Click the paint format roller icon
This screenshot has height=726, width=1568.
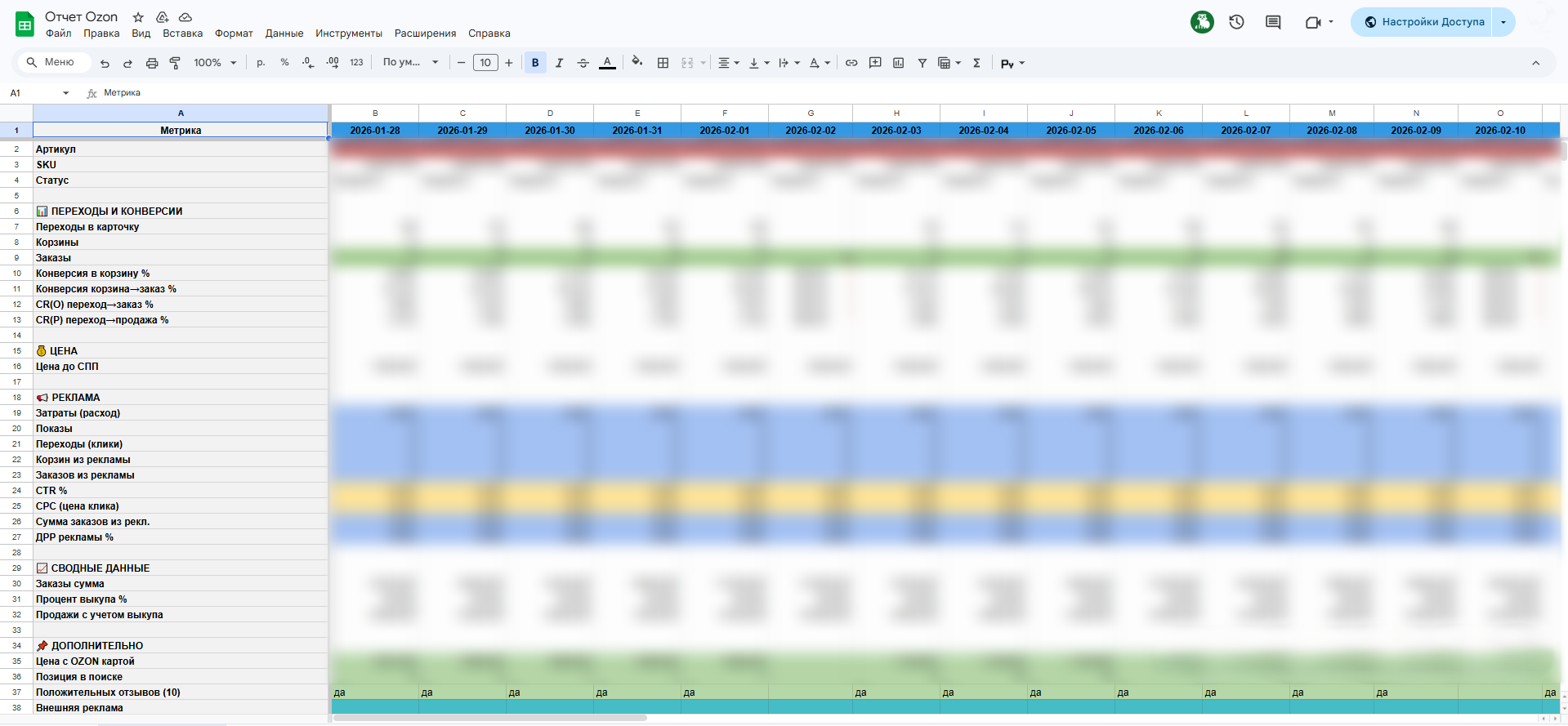[x=175, y=63]
